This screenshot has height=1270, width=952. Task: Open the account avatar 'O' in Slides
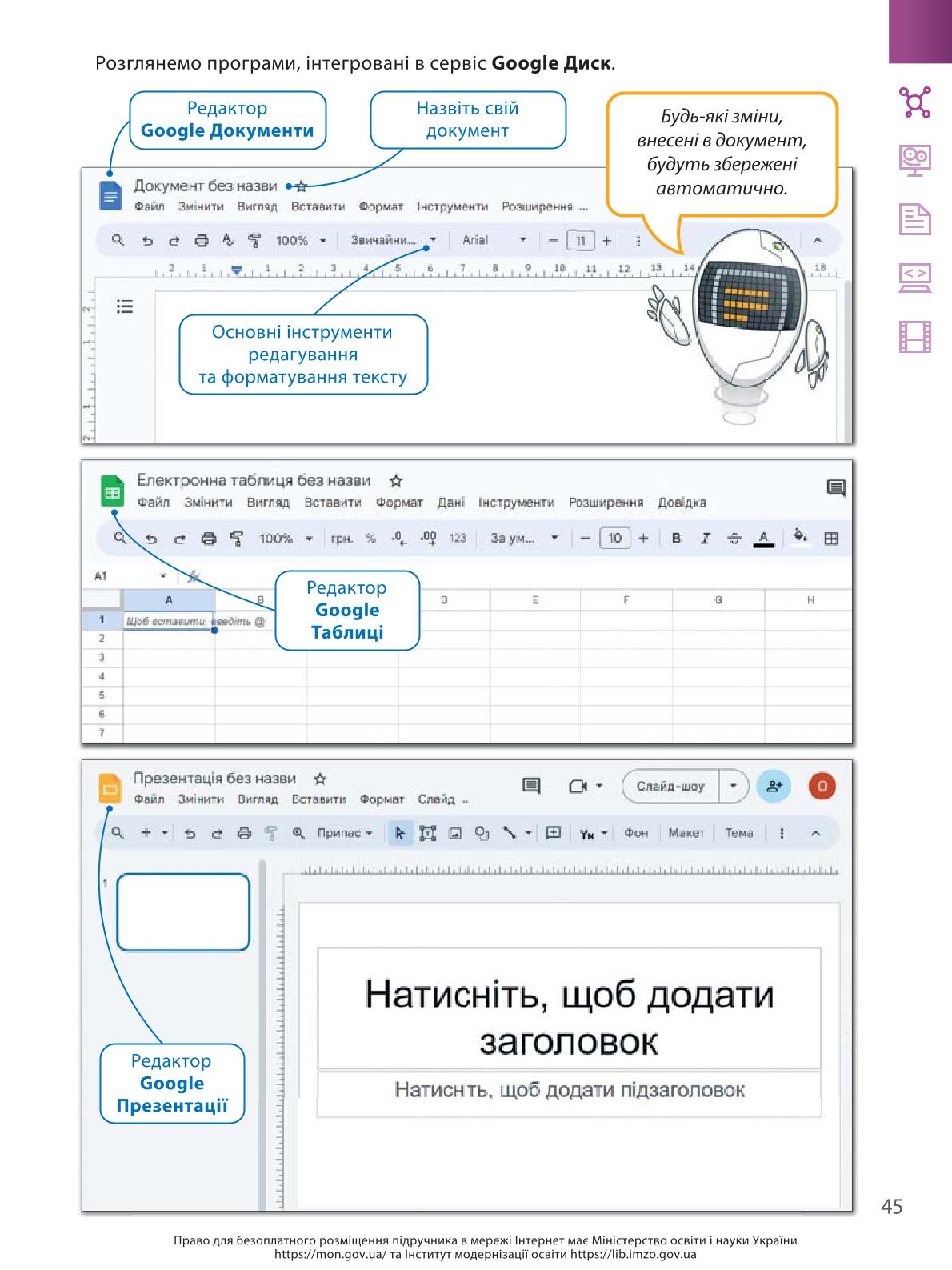[x=822, y=787]
